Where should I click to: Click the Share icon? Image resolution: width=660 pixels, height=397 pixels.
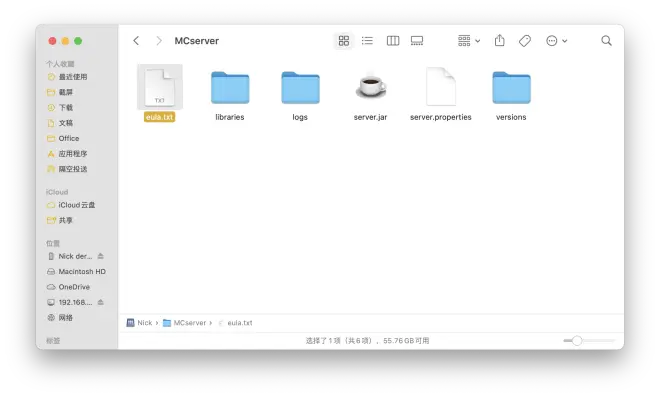point(500,40)
